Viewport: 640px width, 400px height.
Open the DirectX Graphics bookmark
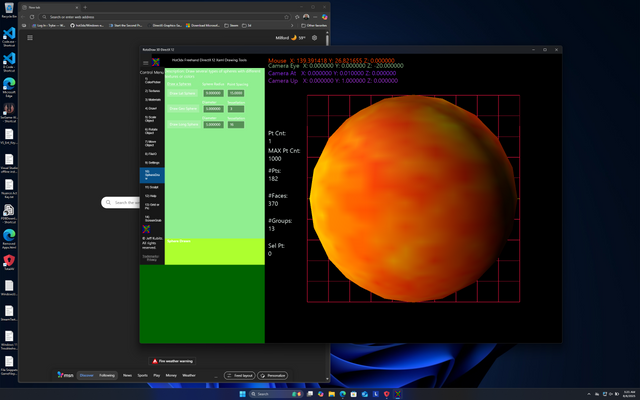click(x=165, y=25)
